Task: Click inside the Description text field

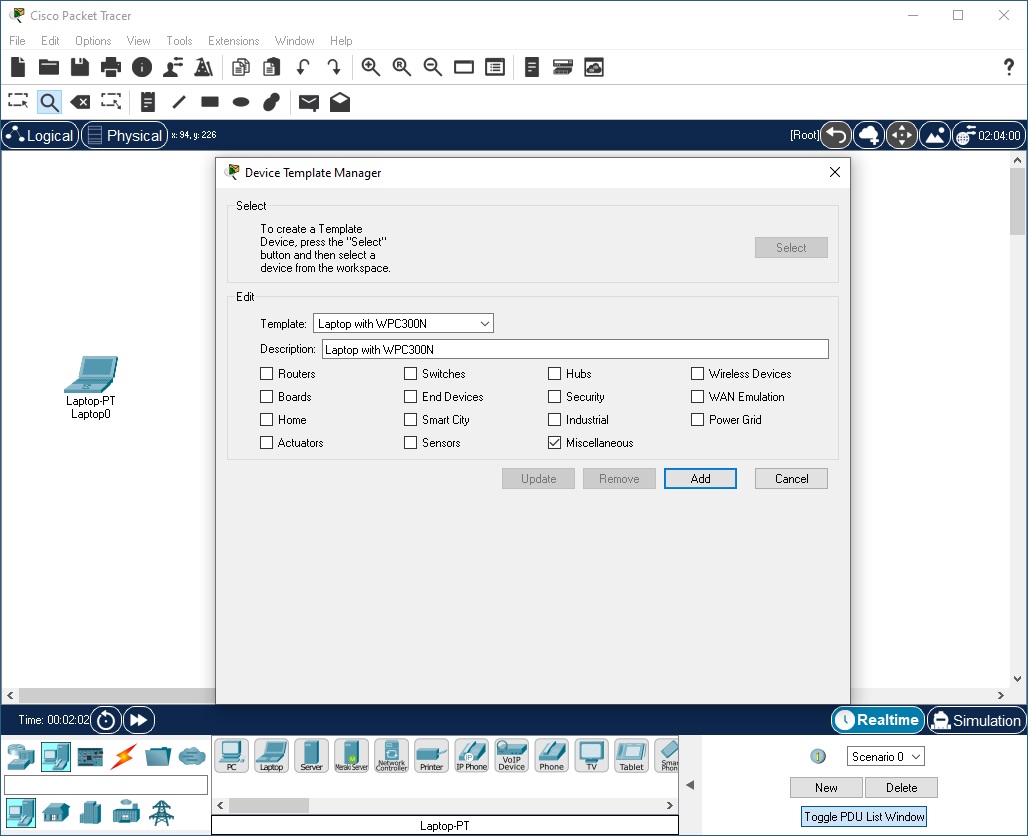Action: point(575,348)
